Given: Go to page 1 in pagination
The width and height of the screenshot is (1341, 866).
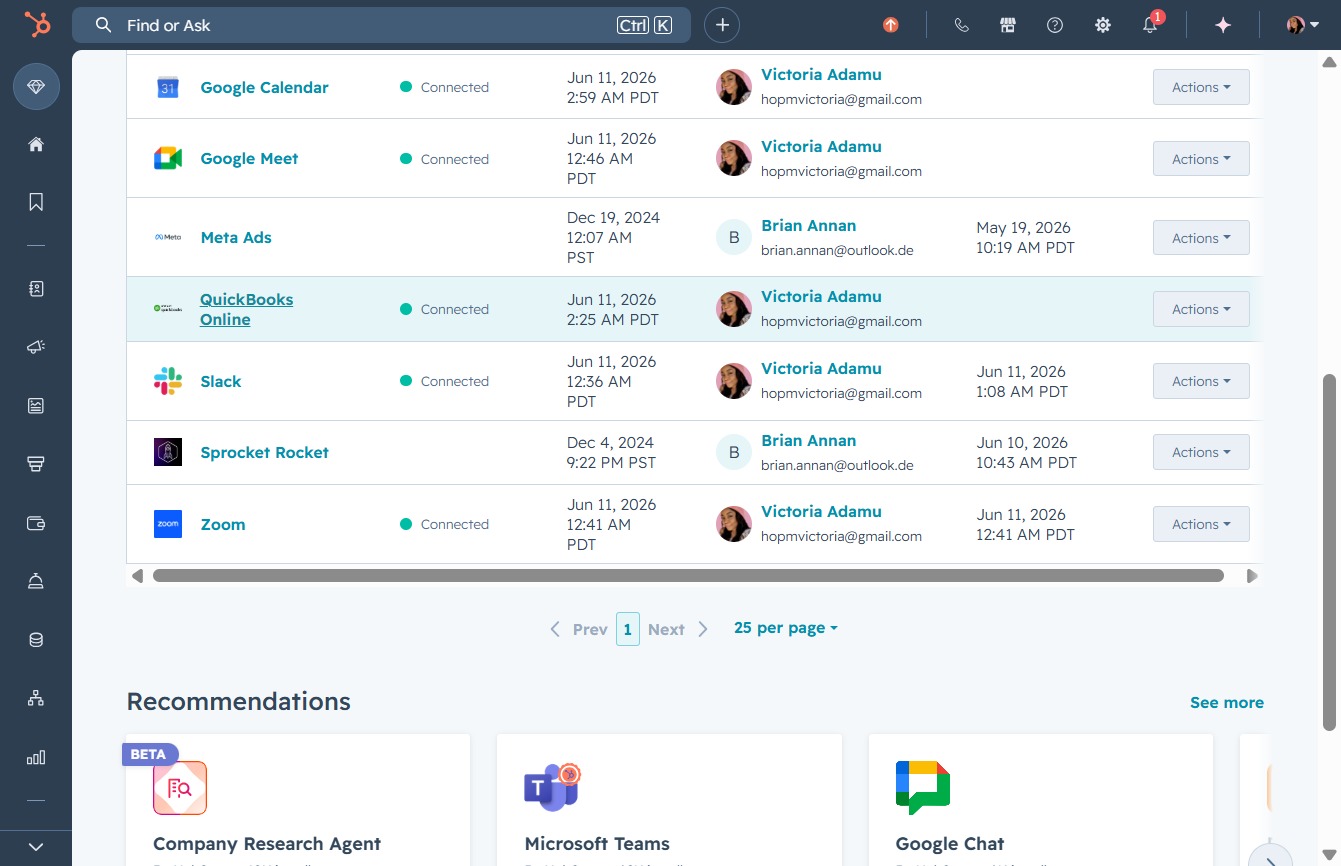Looking at the screenshot, I should pos(628,629).
